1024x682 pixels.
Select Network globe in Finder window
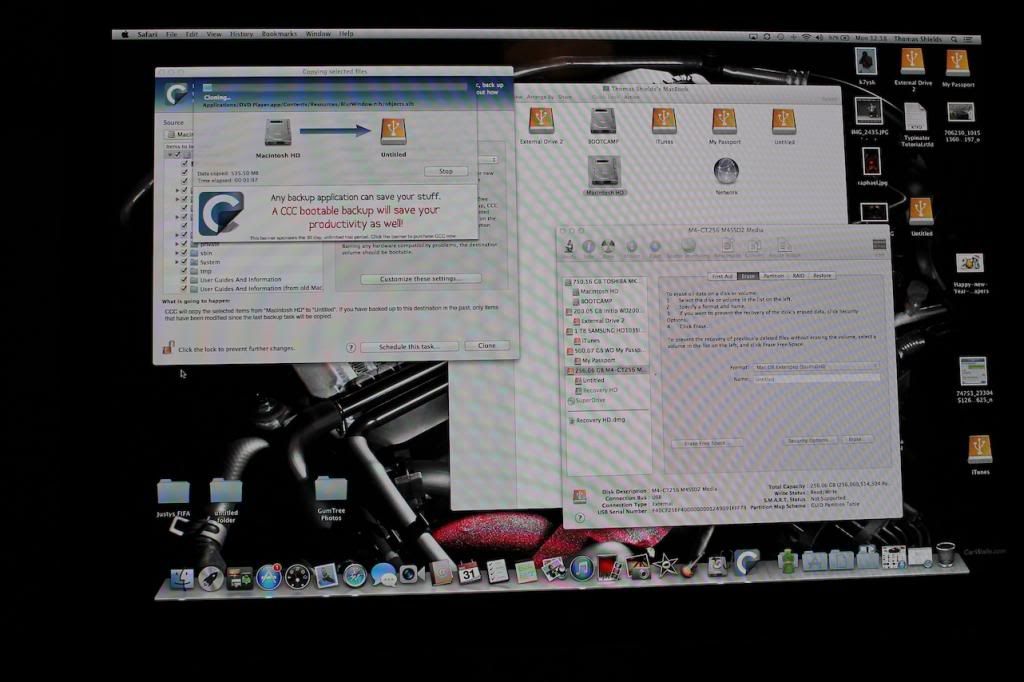click(726, 176)
